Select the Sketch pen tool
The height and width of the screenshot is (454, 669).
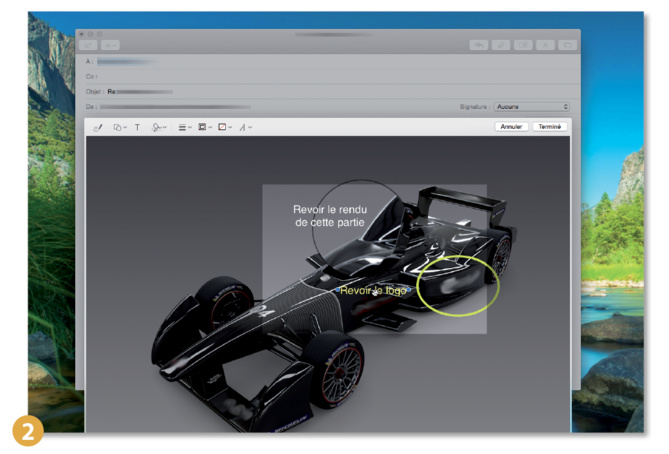[98, 128]
